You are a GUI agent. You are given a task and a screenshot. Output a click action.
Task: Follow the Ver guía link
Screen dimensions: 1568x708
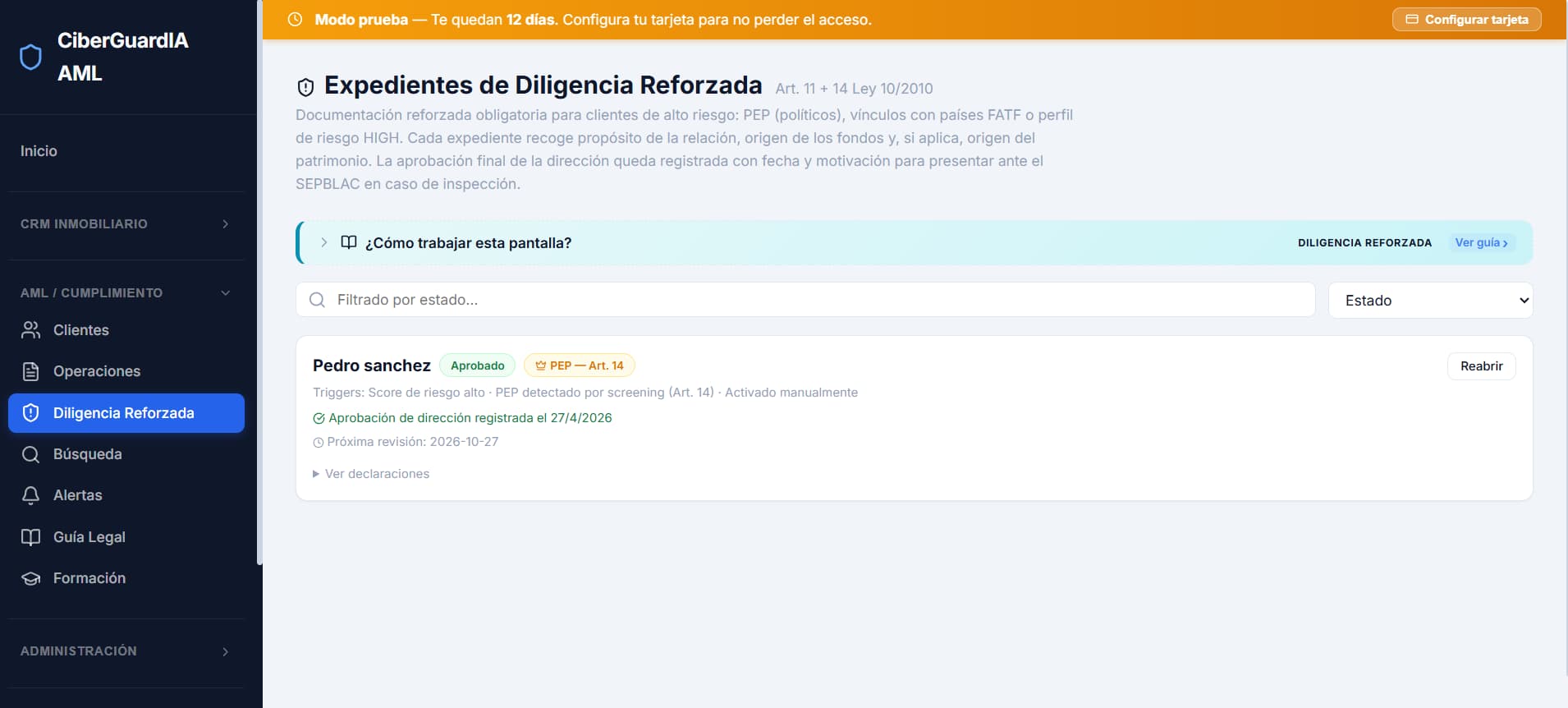coord(1481,242)
